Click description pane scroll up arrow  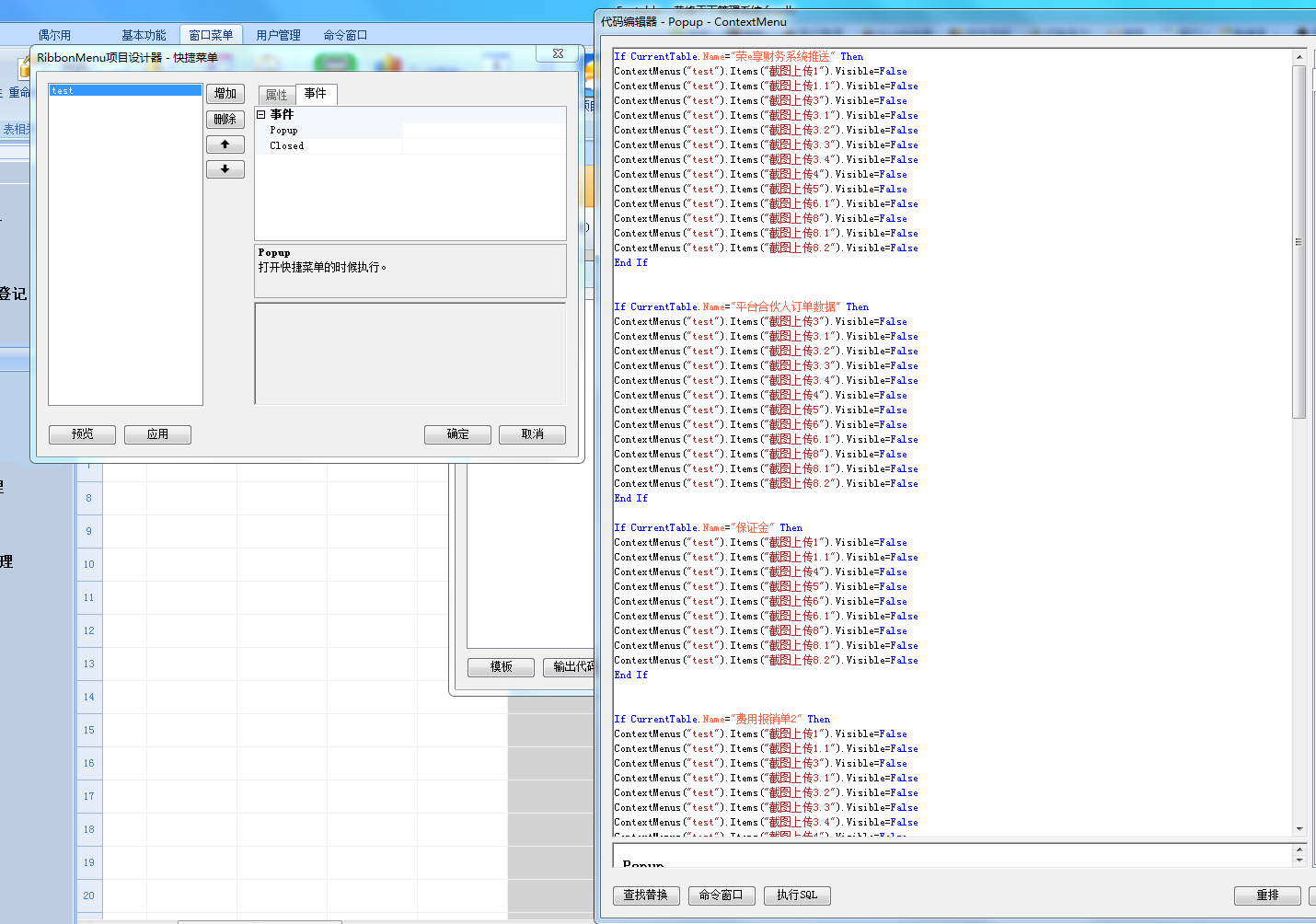click(1299, 850)
